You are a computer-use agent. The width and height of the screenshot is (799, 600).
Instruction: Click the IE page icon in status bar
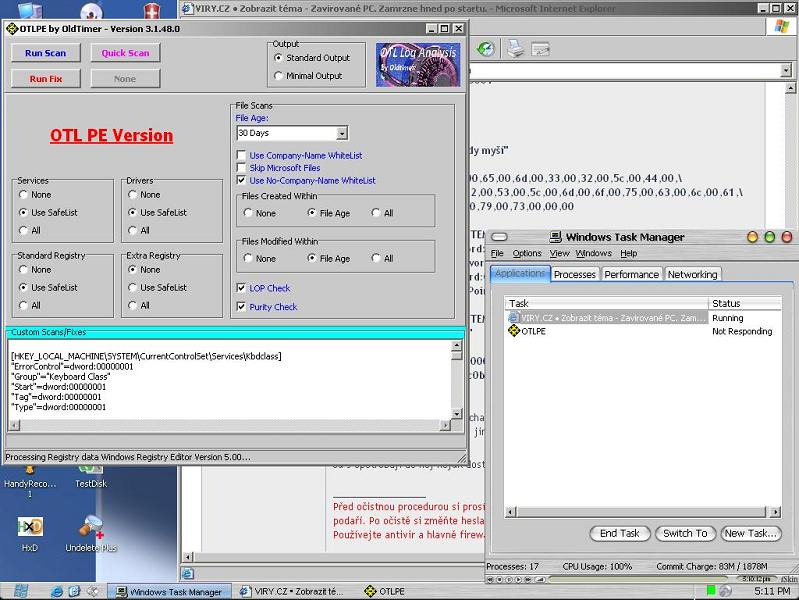pos(188,573)
